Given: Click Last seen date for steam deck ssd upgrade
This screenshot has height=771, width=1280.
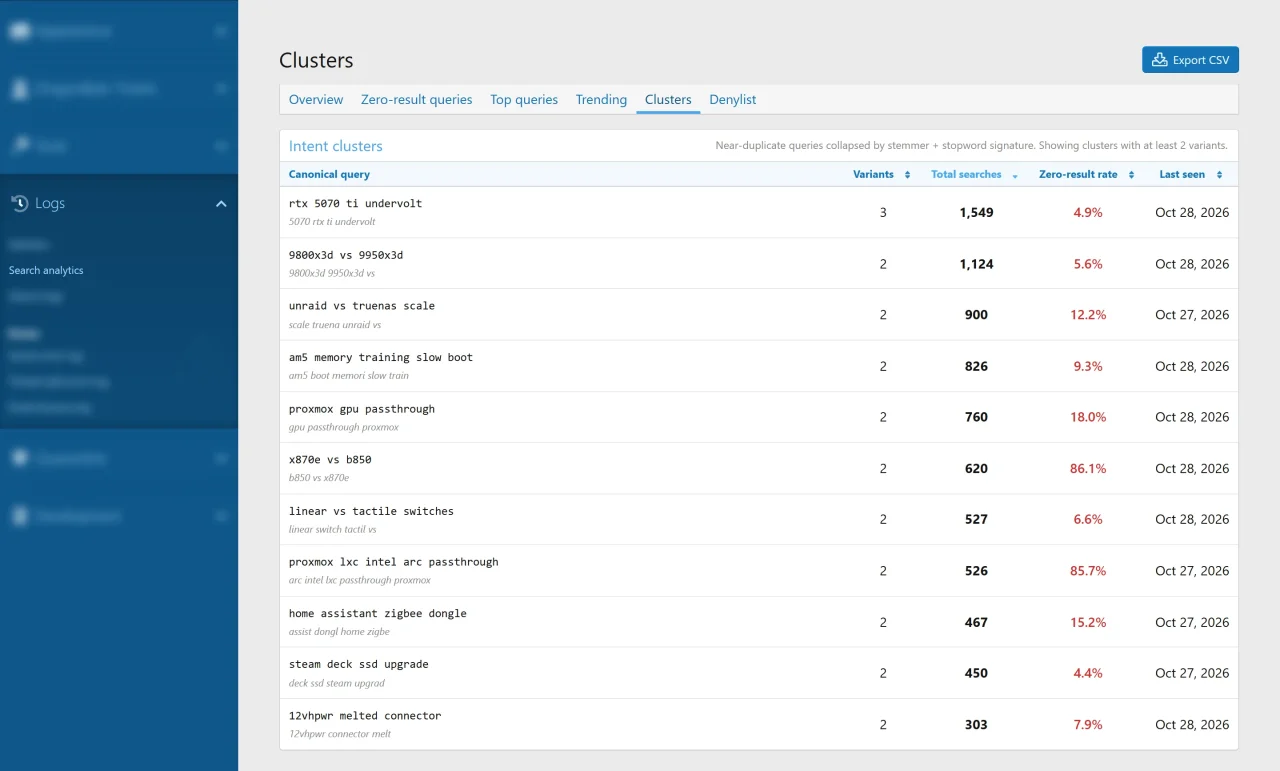Looking at the screenshot, I should tap(1192, 674).
